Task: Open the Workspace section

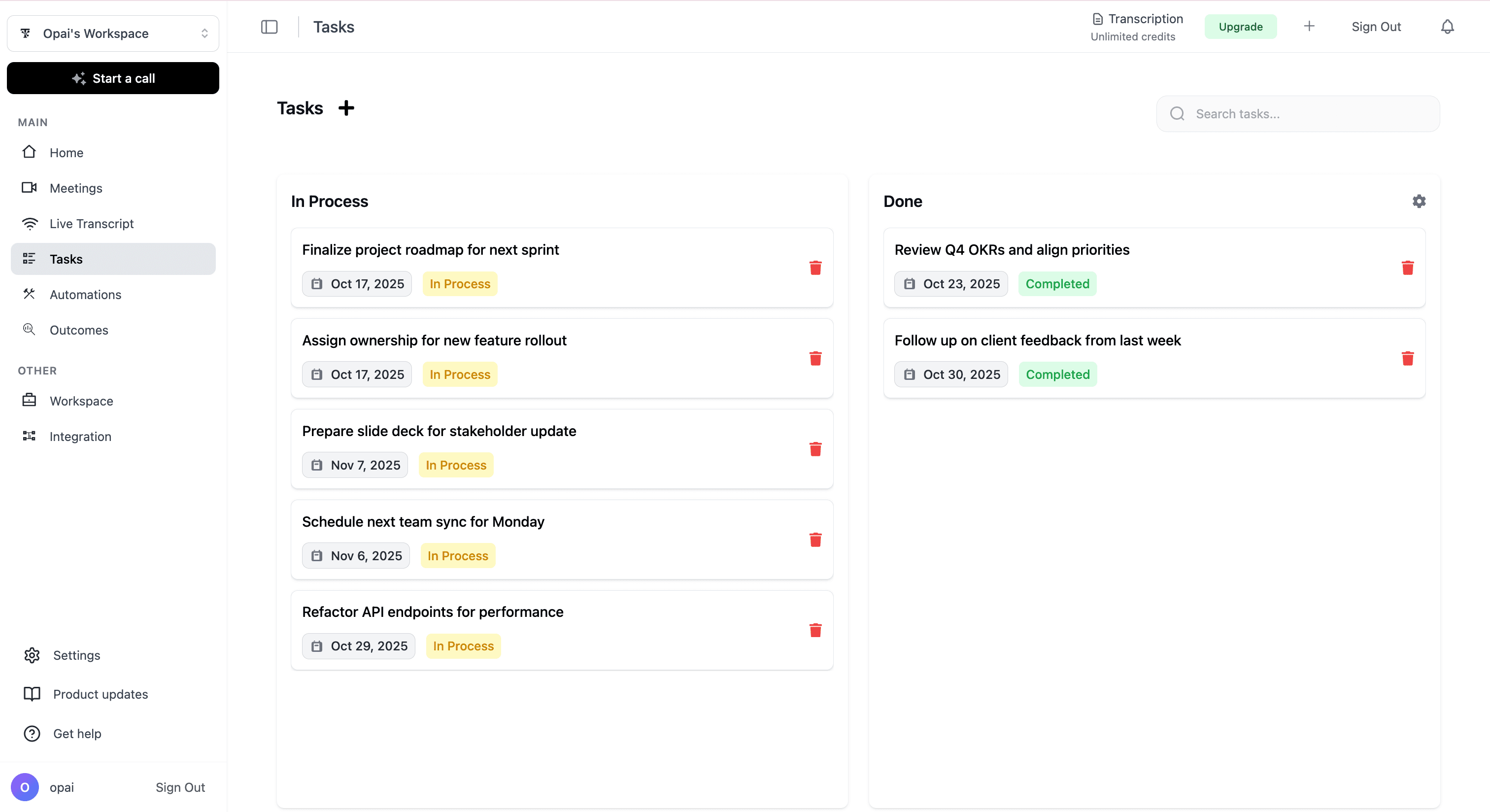Action: point(81,401)
